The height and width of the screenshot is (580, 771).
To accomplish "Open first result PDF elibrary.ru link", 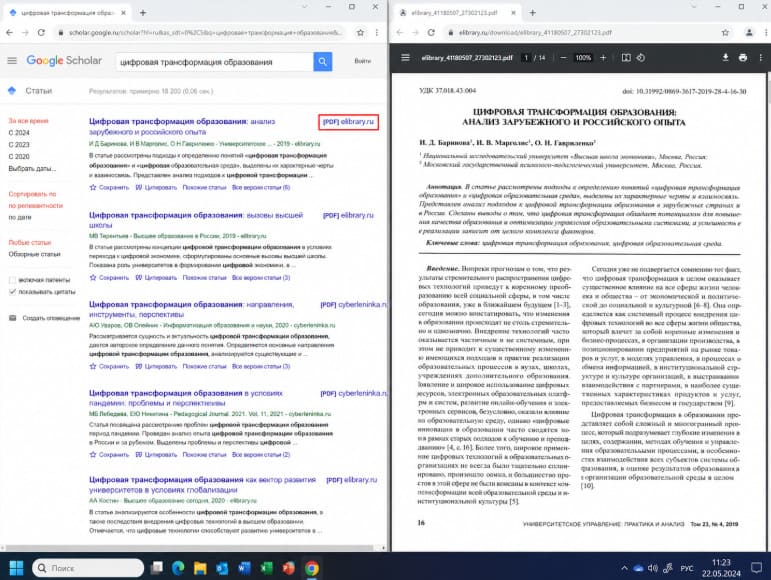I will point(348,121).
